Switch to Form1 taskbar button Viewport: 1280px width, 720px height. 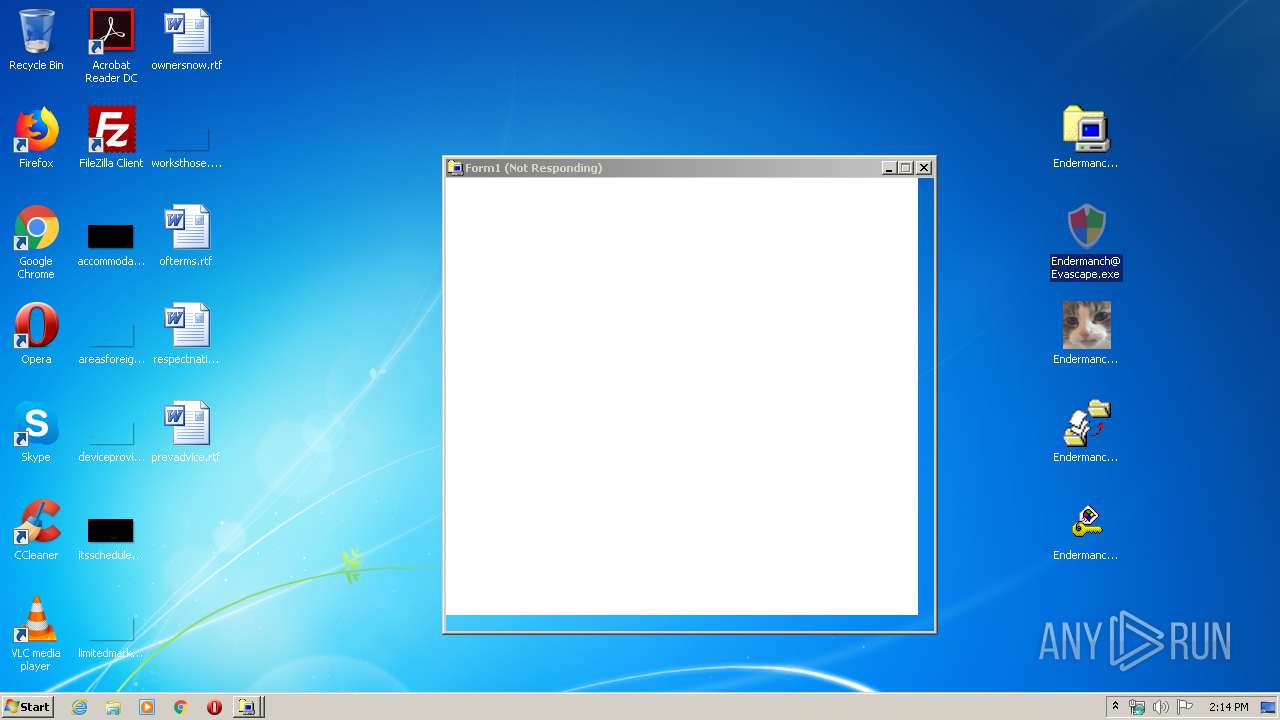248,707
